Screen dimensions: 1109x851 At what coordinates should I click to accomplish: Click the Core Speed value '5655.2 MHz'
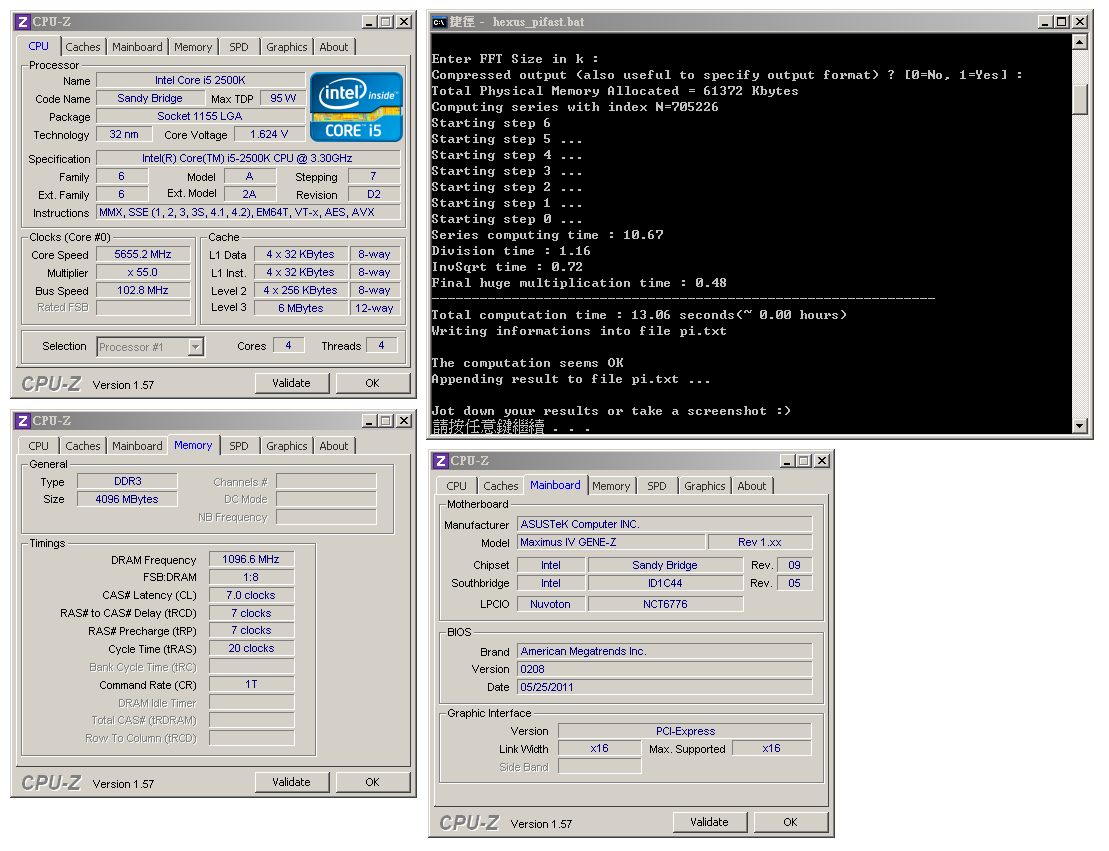click(x=143, y=255)
